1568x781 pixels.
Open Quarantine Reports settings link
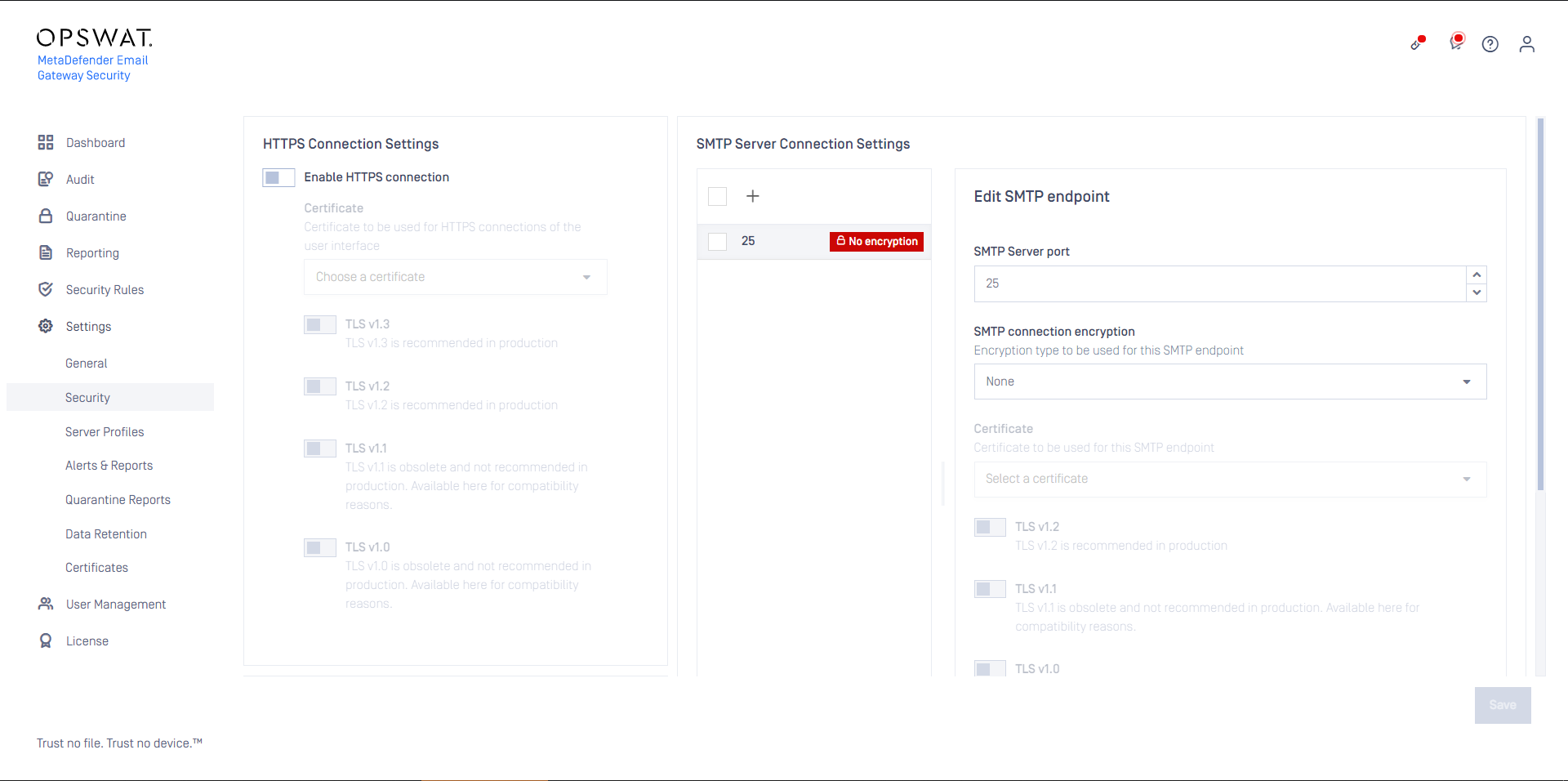point(118,500)
